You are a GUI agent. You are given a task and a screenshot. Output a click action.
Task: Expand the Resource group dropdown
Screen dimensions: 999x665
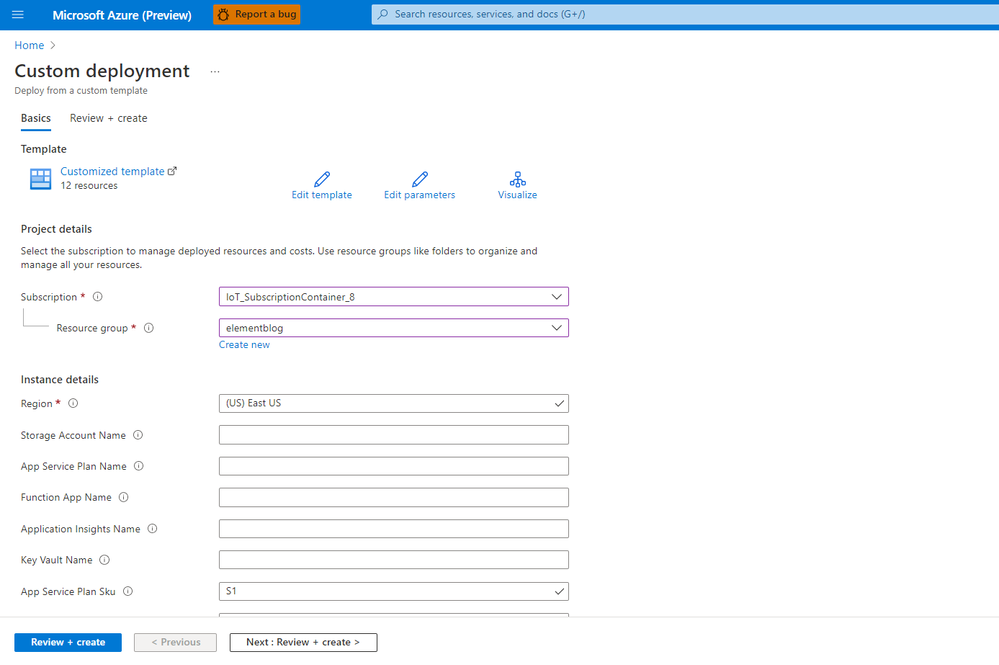(394, 328)
